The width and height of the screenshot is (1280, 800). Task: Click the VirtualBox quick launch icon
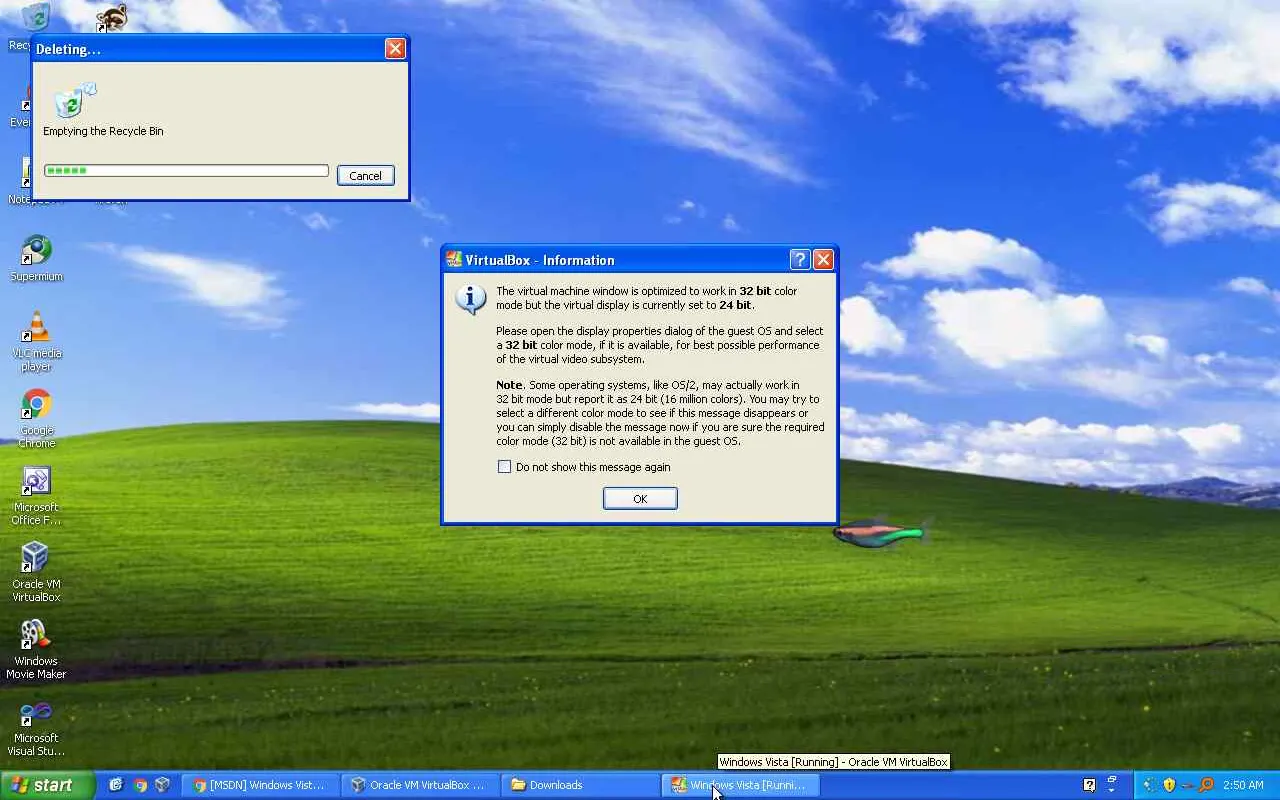click(x=162, y=785)
